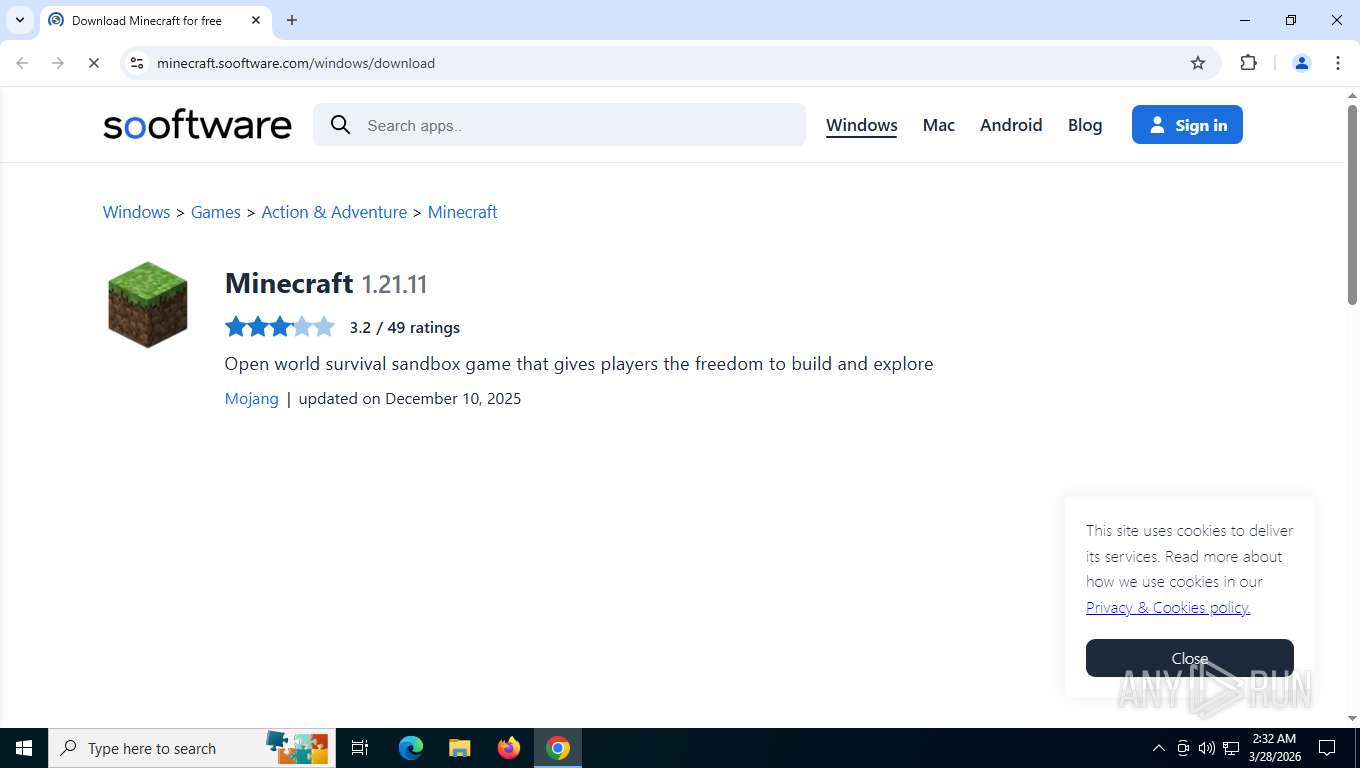Image resolution: width=1360 pixels, height=768 pixels.
Task: Click the updated on December 10, 2025 text
Action: 410,398
